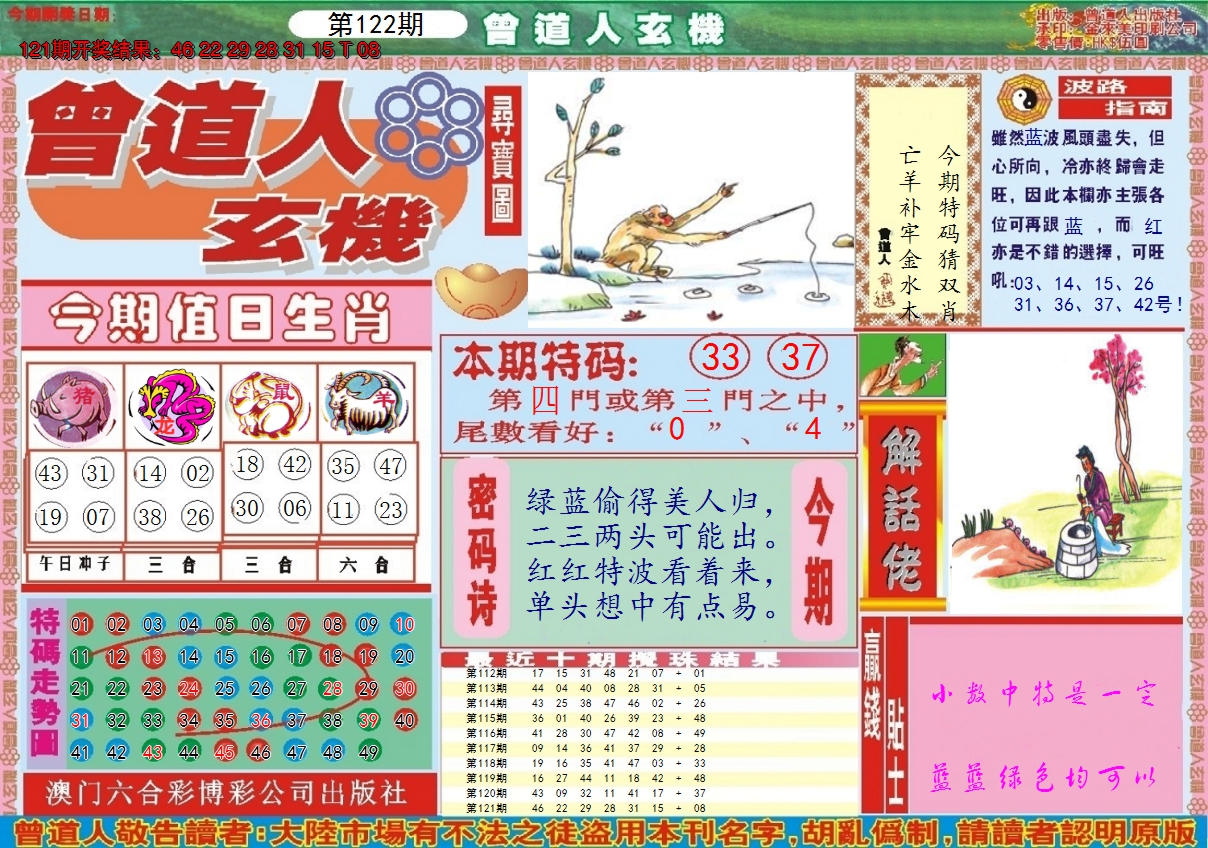Select the goat zodiac icon

click(365, 404)
